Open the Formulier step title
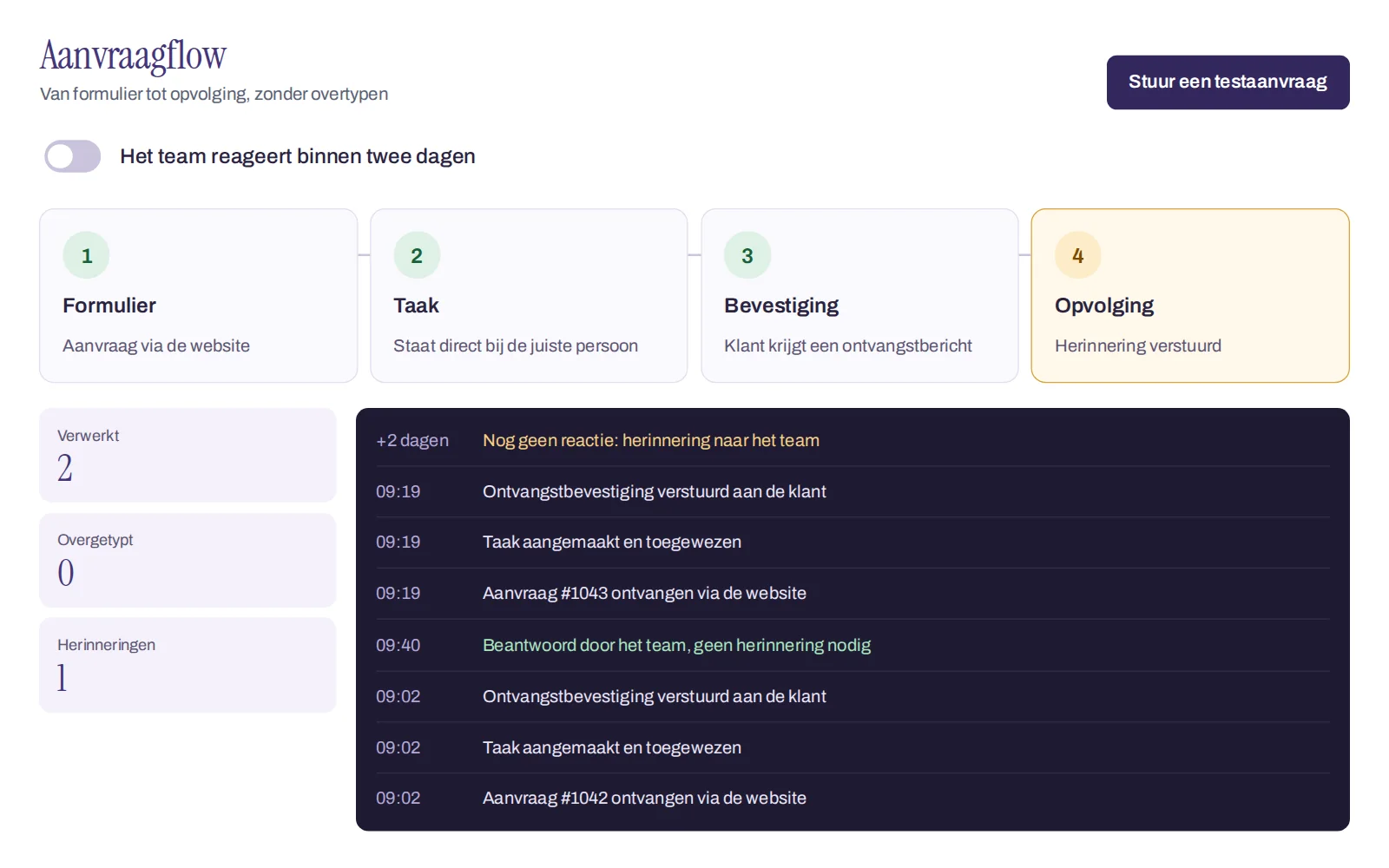 109,306
